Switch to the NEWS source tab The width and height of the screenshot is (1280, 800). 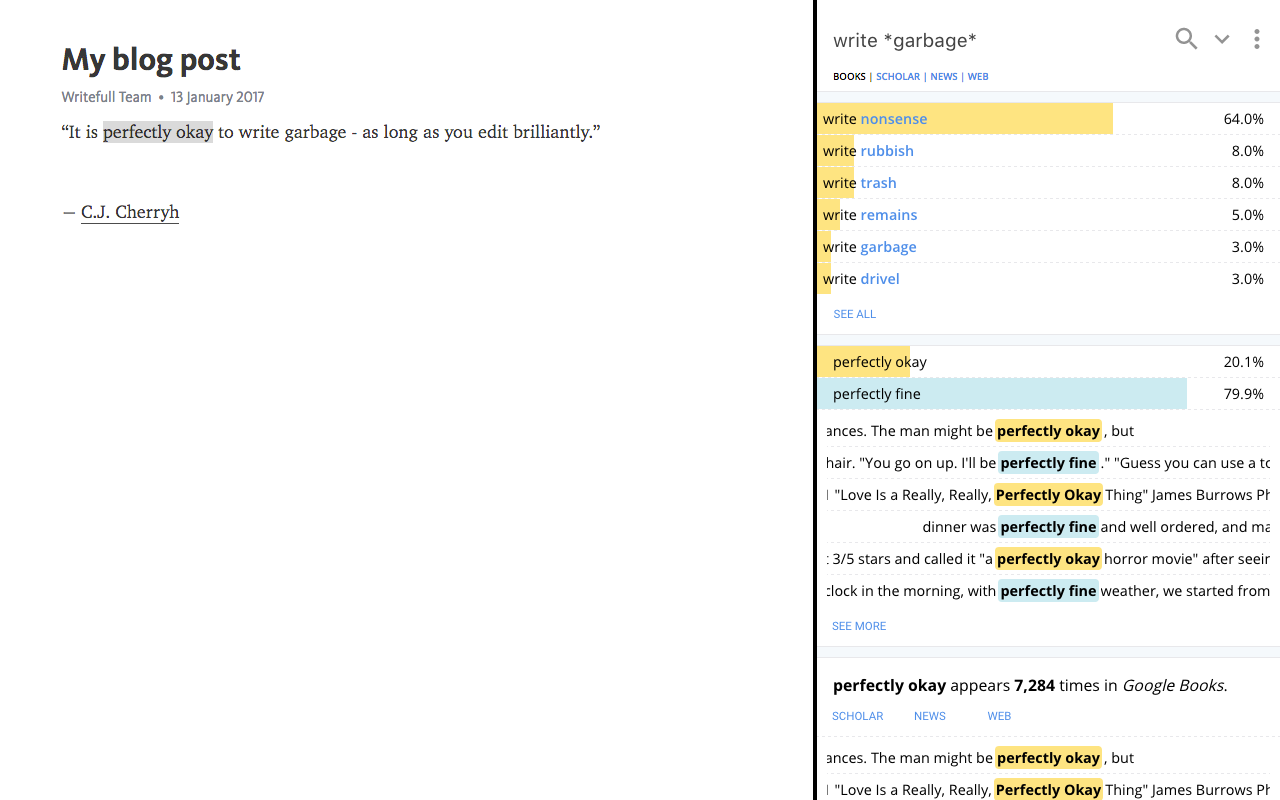coord(944,77)
